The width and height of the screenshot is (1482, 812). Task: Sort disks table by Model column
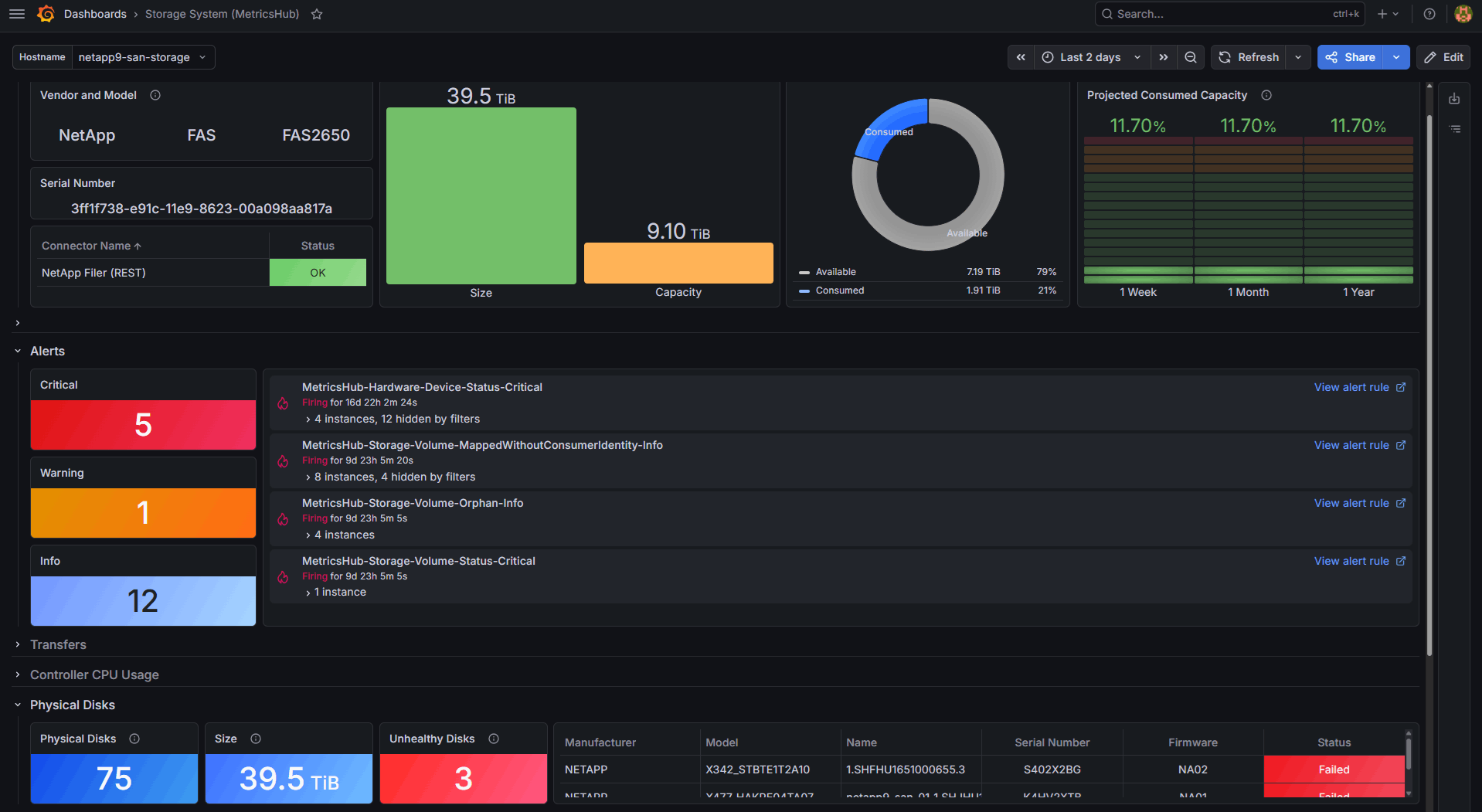(x=722, y=742)
